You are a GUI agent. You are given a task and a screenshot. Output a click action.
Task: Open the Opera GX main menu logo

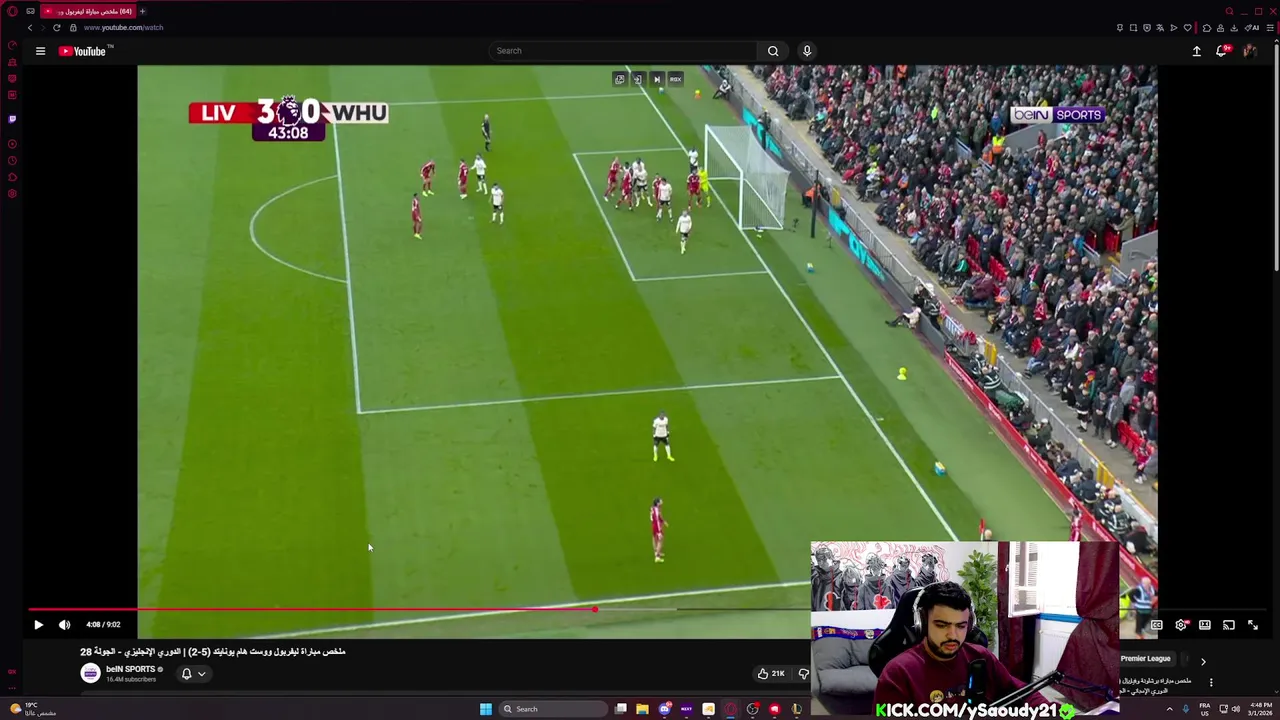[x=12, y=11]
